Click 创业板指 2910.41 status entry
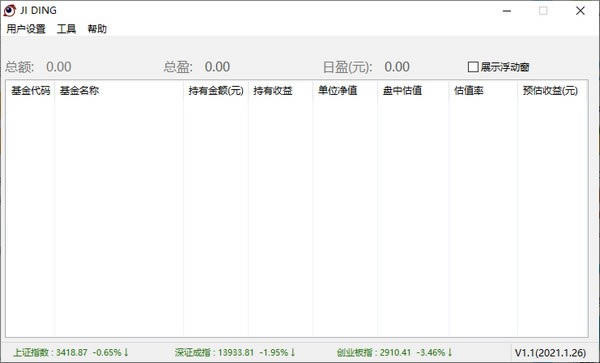600x363 pixels. [395, 352]
